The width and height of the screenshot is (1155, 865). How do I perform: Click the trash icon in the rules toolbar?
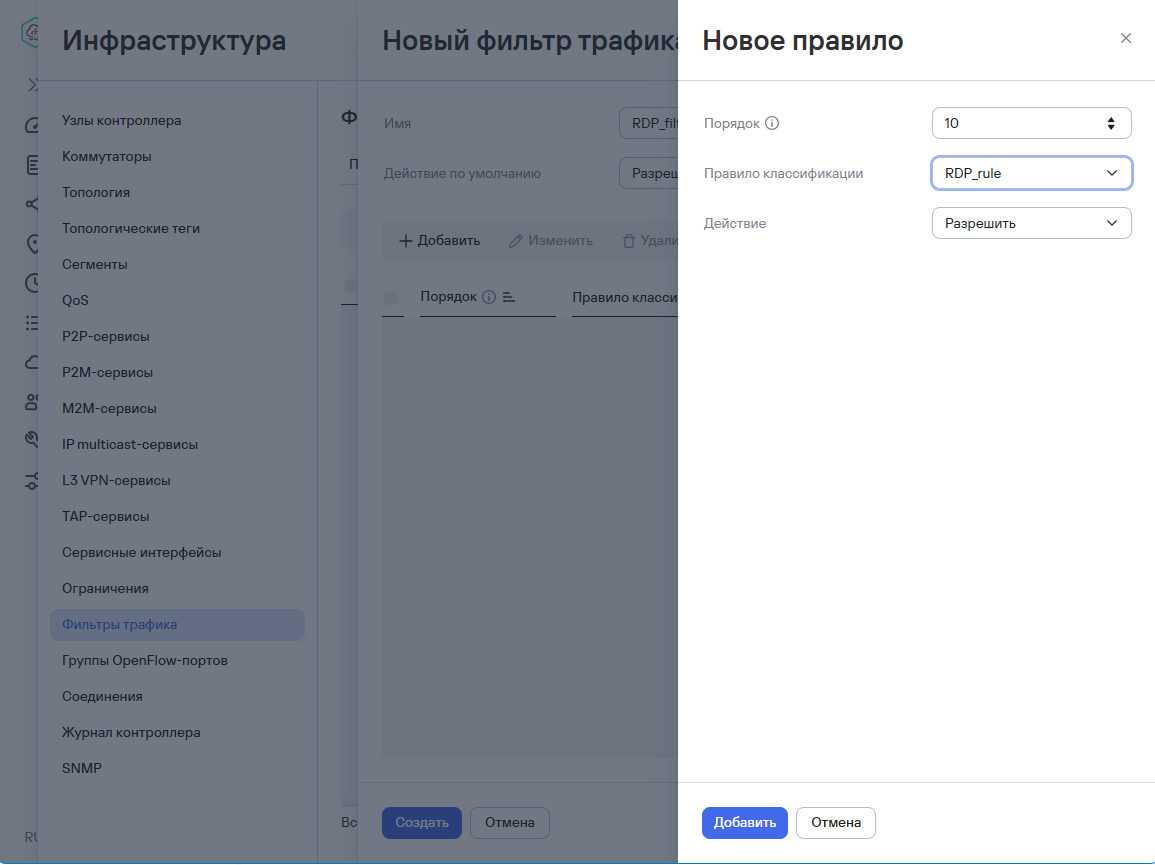click(628, 241)
